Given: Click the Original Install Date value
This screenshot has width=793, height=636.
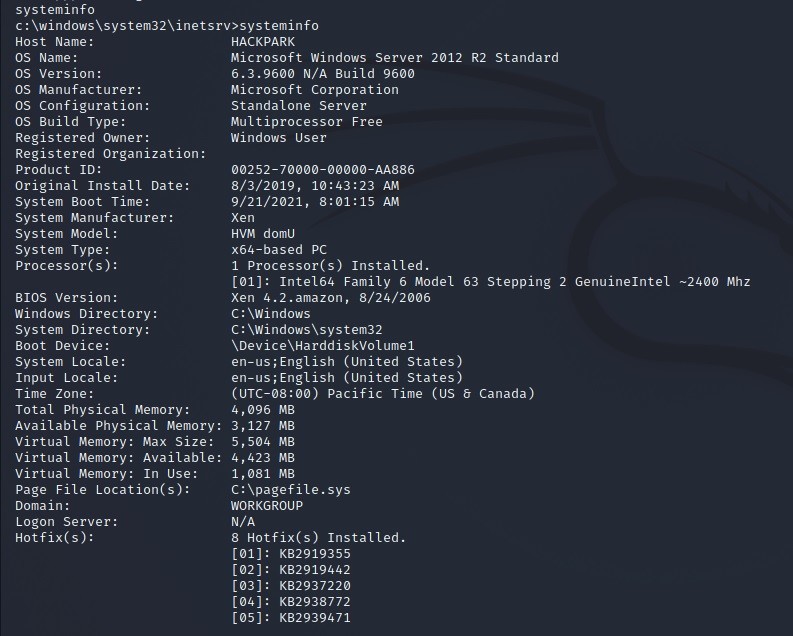Looking at the screenshot, I should pyautogui.click(x=314, y=185).
